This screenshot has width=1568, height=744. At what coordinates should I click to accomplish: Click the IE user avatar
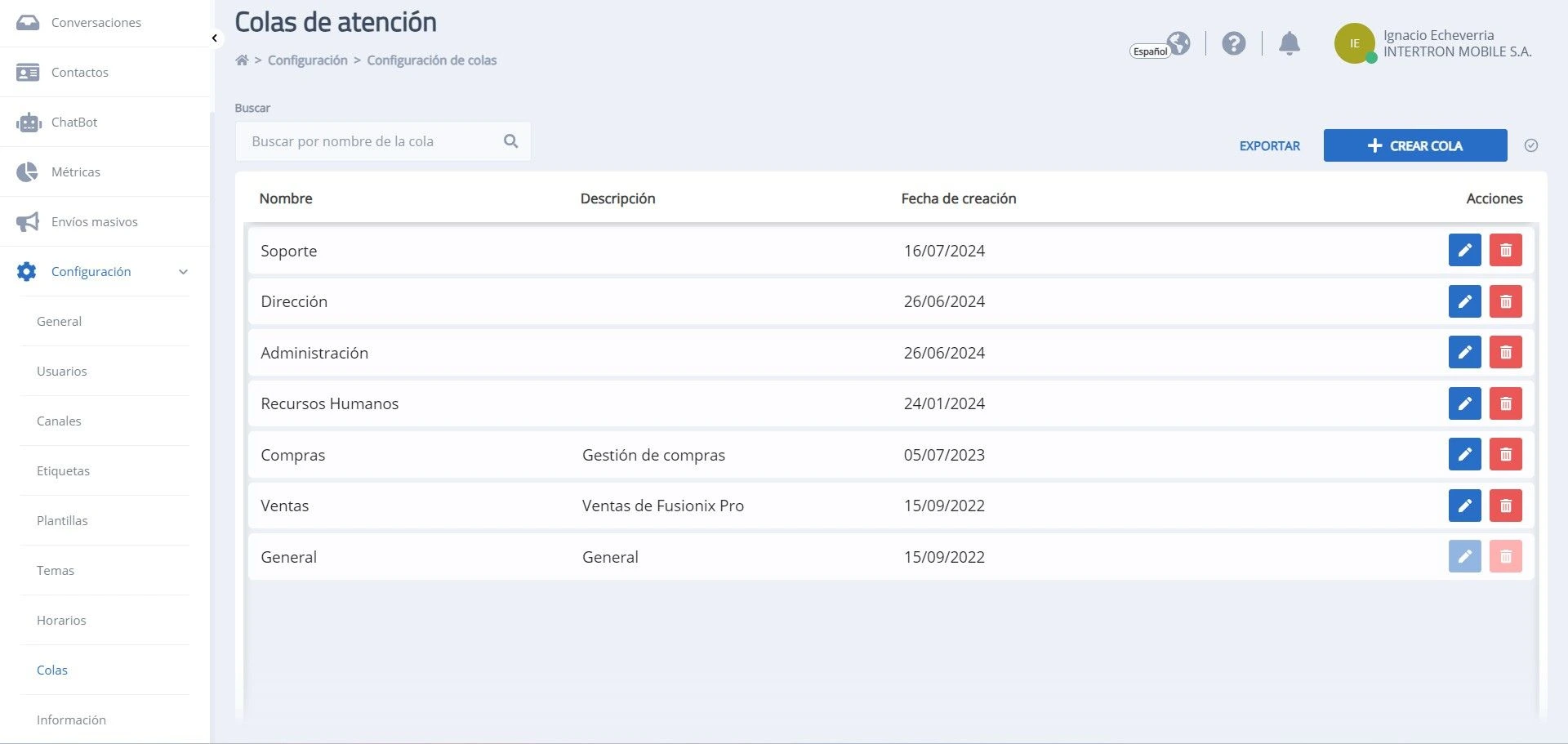1354,43
